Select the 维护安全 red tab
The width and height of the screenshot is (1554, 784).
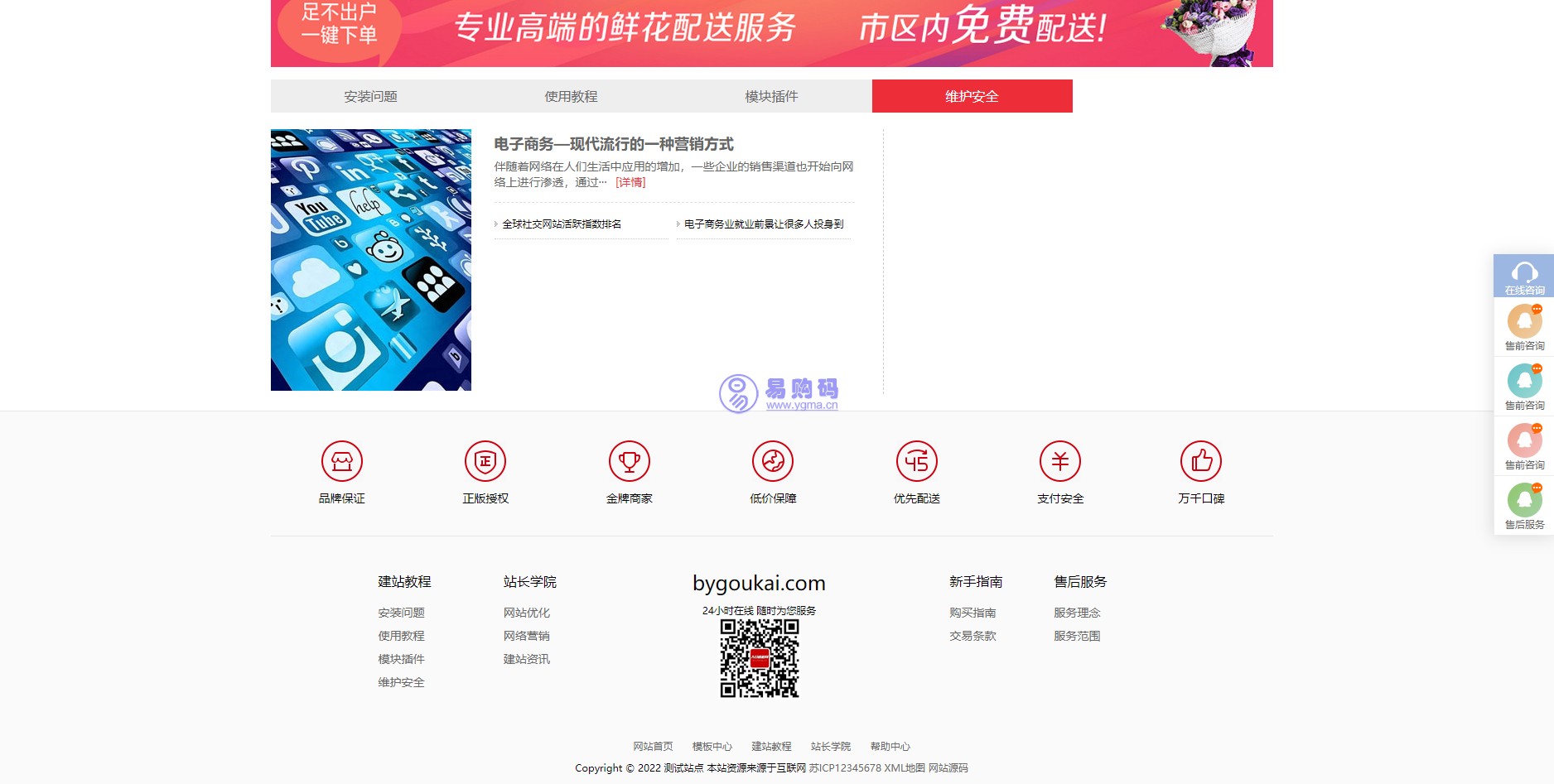pyautogui.click(x=972, y=96)
